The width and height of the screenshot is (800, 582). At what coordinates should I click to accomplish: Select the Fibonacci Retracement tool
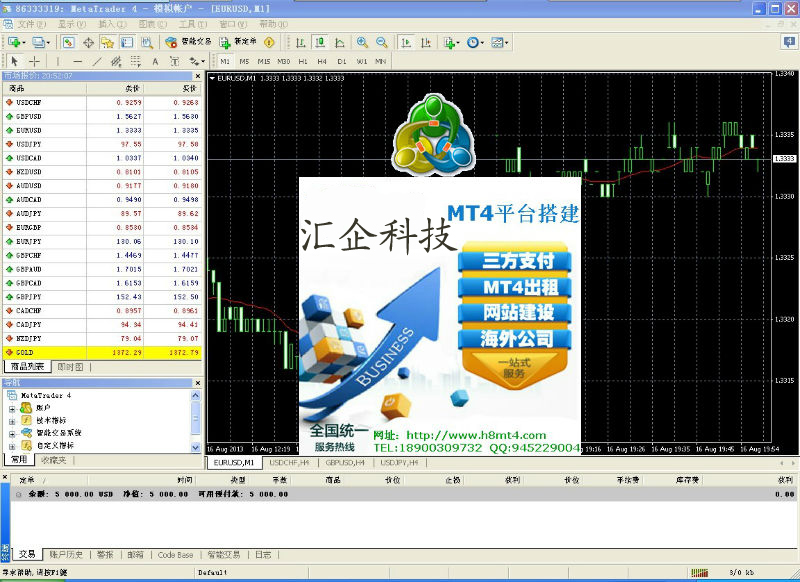click(x=135, y=61)
